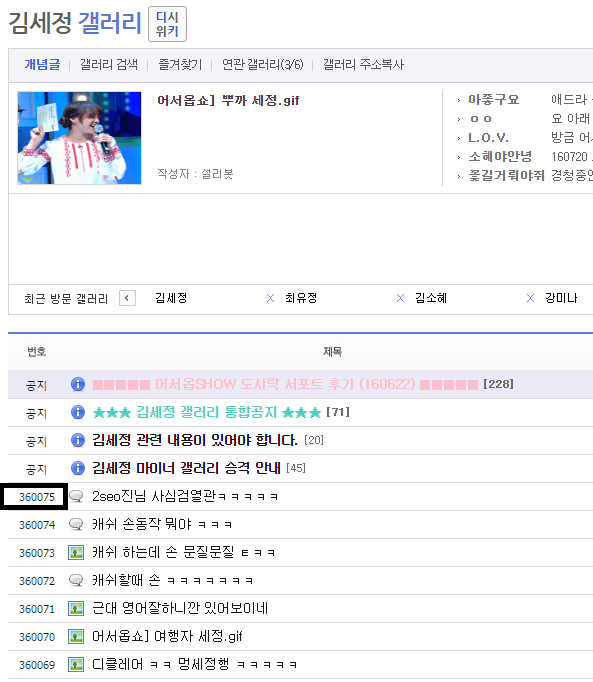Open notice 어서옵SHOW 도시락 서포트 후기

pos(285,384)
